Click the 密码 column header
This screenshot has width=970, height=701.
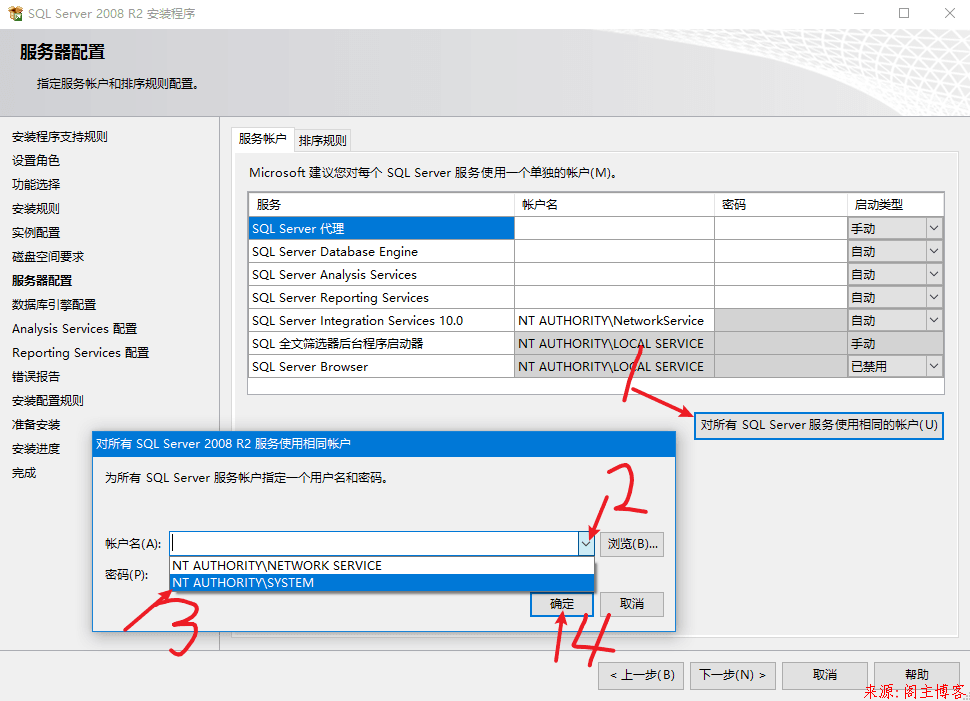781,204
